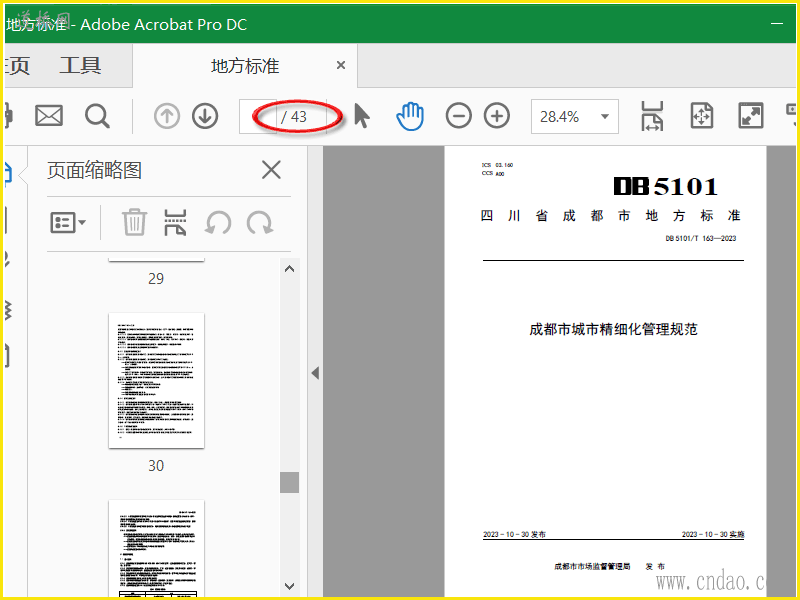Viewport: 800px width, 600px height.
Task: Zoom out with minus button
Action: (458, 116)
